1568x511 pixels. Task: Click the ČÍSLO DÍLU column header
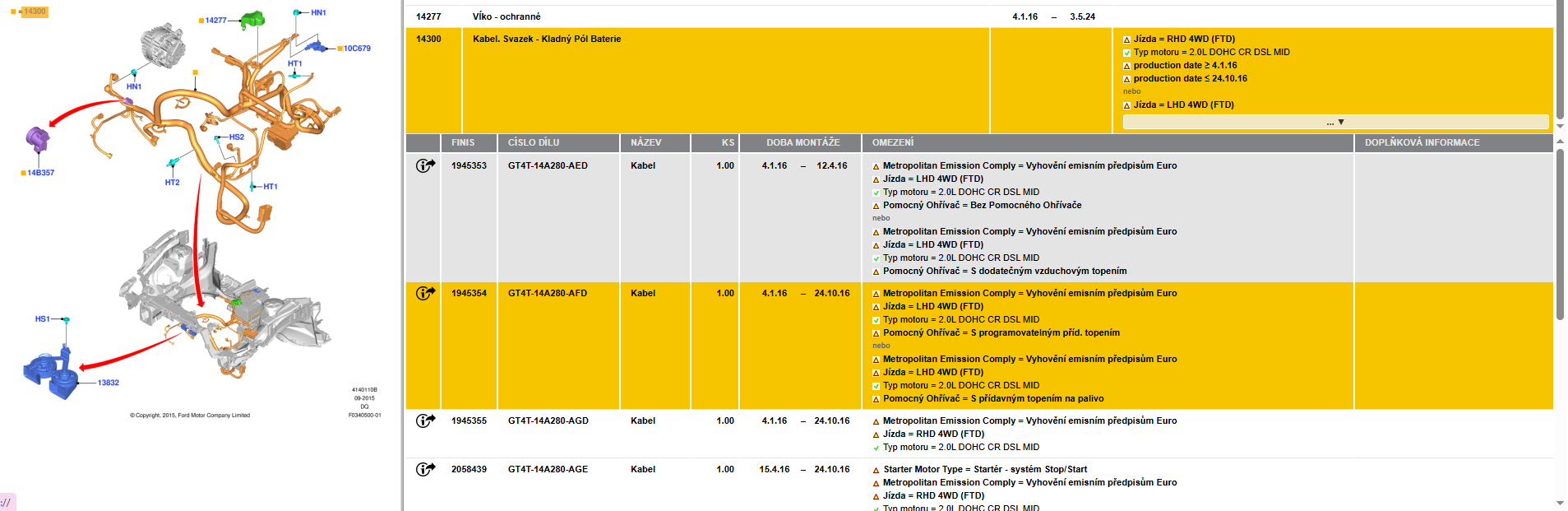pyautogui.click(x=534, y=142)
